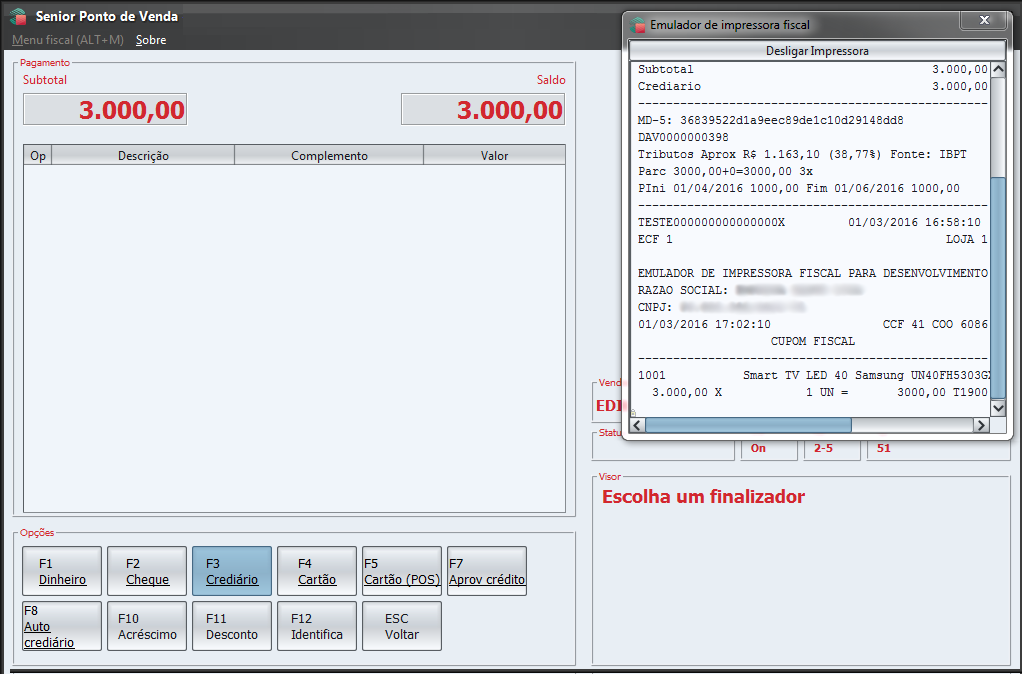Click the Complemento column header
The image size is (1022, 674).
[x=329, y=156]
